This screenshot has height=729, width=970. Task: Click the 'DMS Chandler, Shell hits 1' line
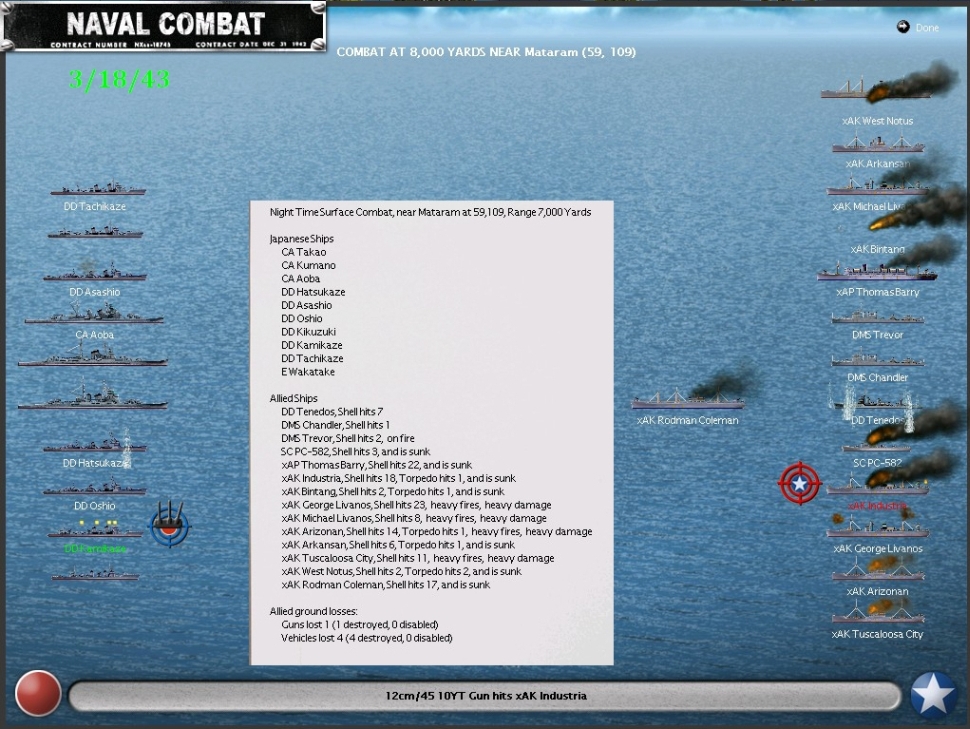(335, 425)
